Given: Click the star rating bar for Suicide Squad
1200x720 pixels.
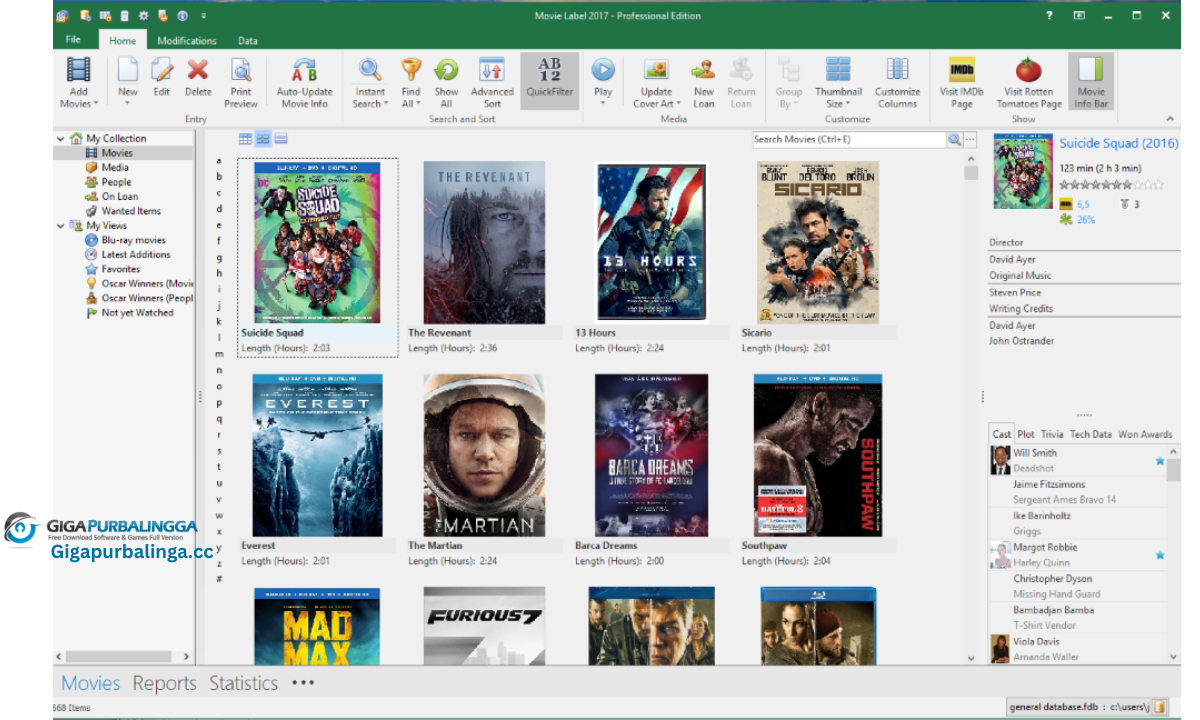Looking at the screenshot, I should pos(1111,185).
